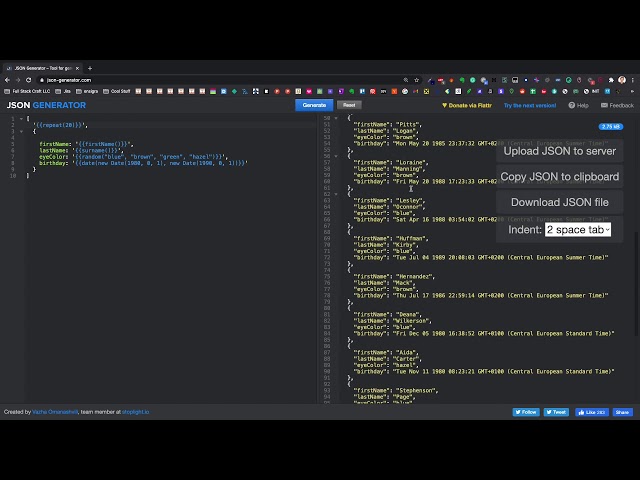Screen dimensions: 640x480
Task: Switch to the JSON Generator browser tab
Action: tap(42, 68)
